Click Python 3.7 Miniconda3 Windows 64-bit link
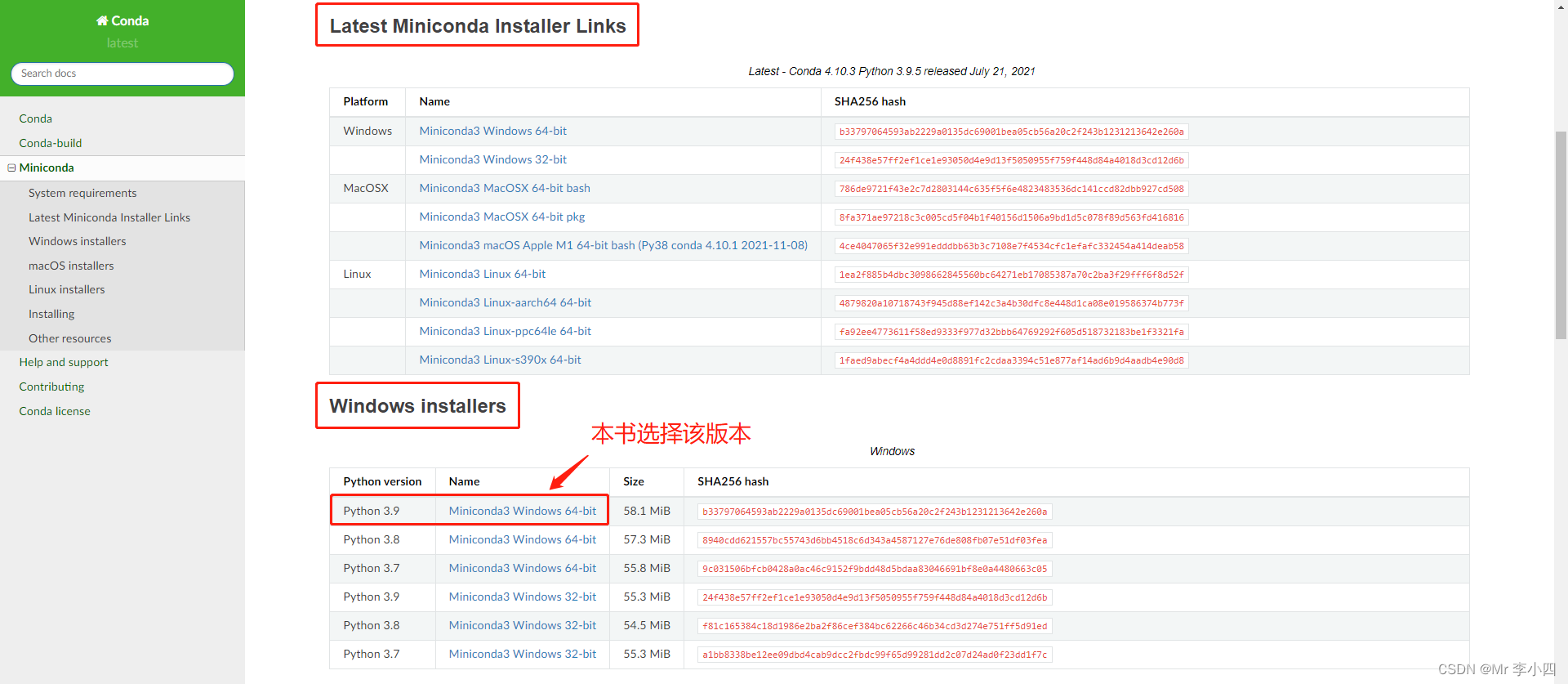This screenshot has height=684, width=1568. tap(523, 568)
